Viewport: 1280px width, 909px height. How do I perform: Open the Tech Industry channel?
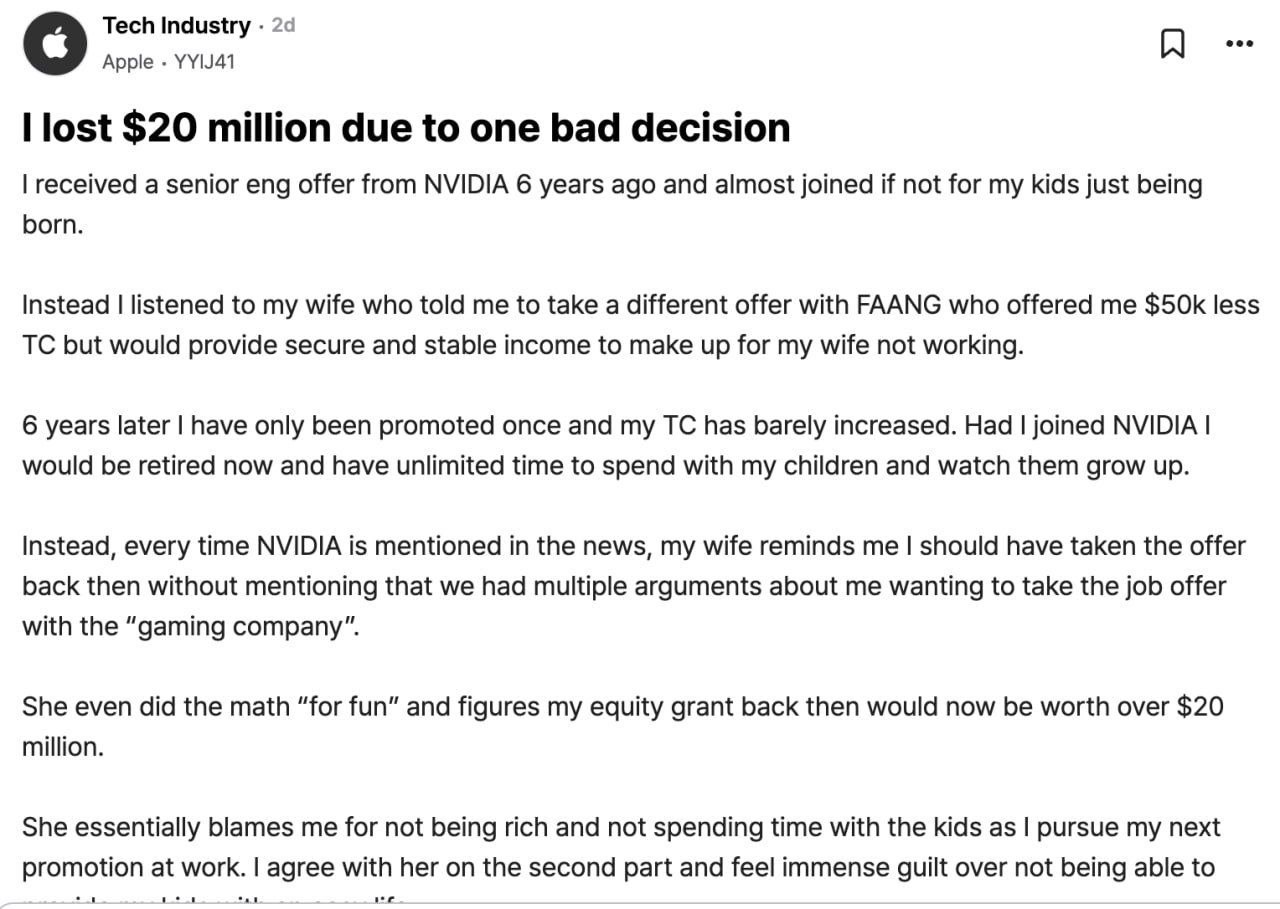coord(176,26)
